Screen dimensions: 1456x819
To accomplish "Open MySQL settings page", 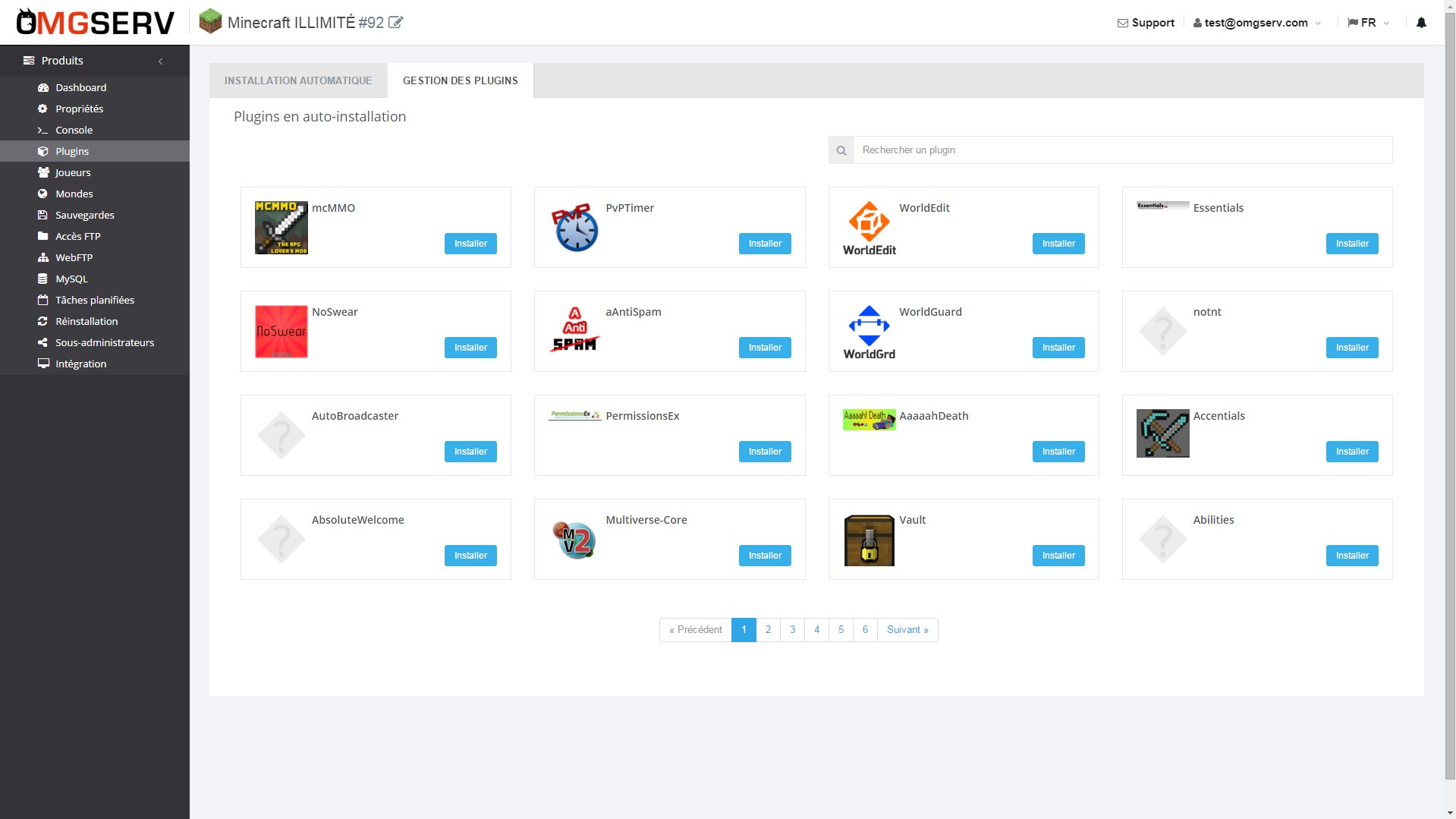I will point(95,279).
